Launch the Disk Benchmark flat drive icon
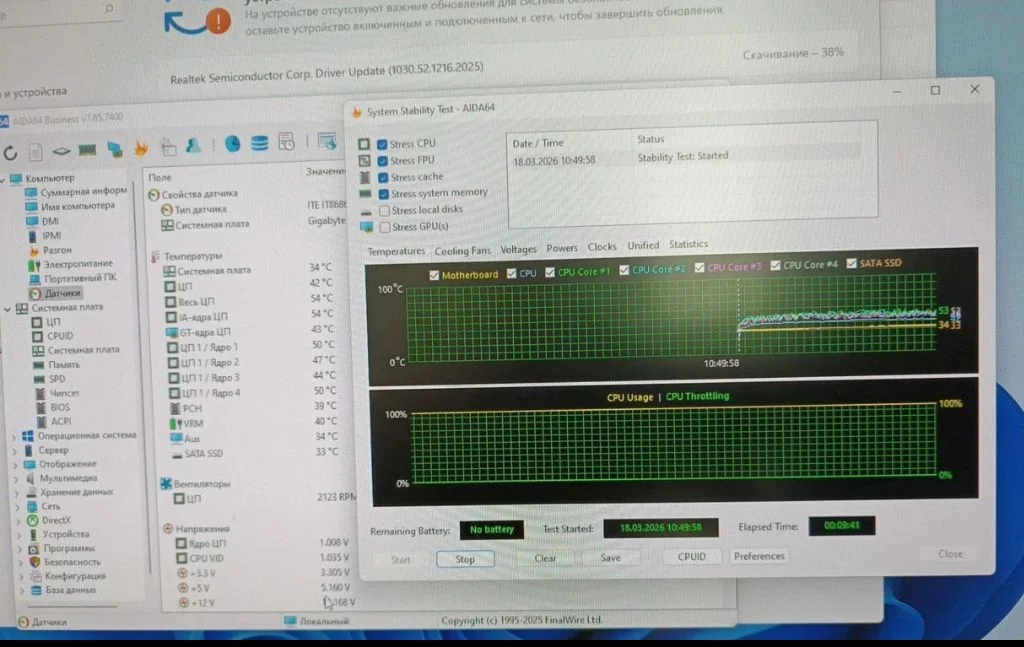The height and width of the screenshot is (647, 1024). pyautogui.click(x=61, y=151)
